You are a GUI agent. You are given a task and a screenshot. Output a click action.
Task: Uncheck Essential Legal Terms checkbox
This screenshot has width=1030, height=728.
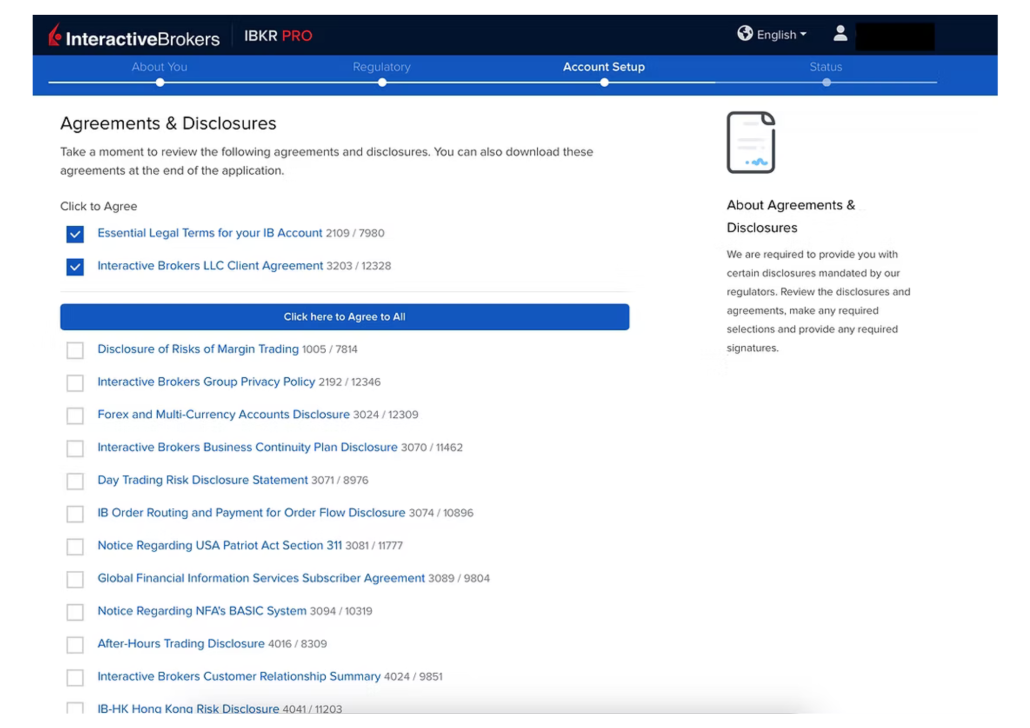(75, 234)
